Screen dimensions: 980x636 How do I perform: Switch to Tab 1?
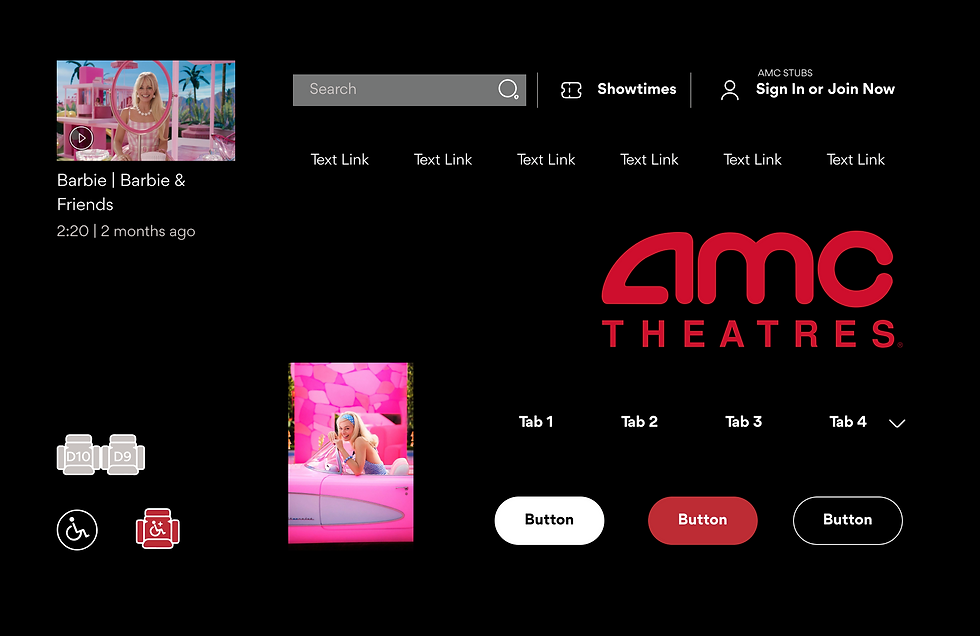tap(536, 422)
